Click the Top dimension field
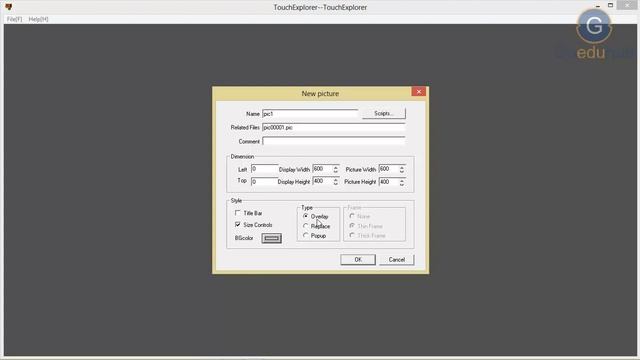Screen dimensions: 640x360 coord(264,182)
